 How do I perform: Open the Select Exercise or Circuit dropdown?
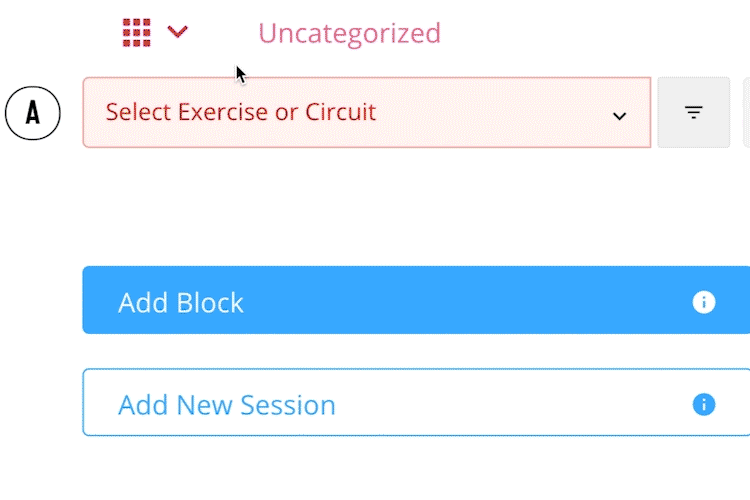[366, 112]
